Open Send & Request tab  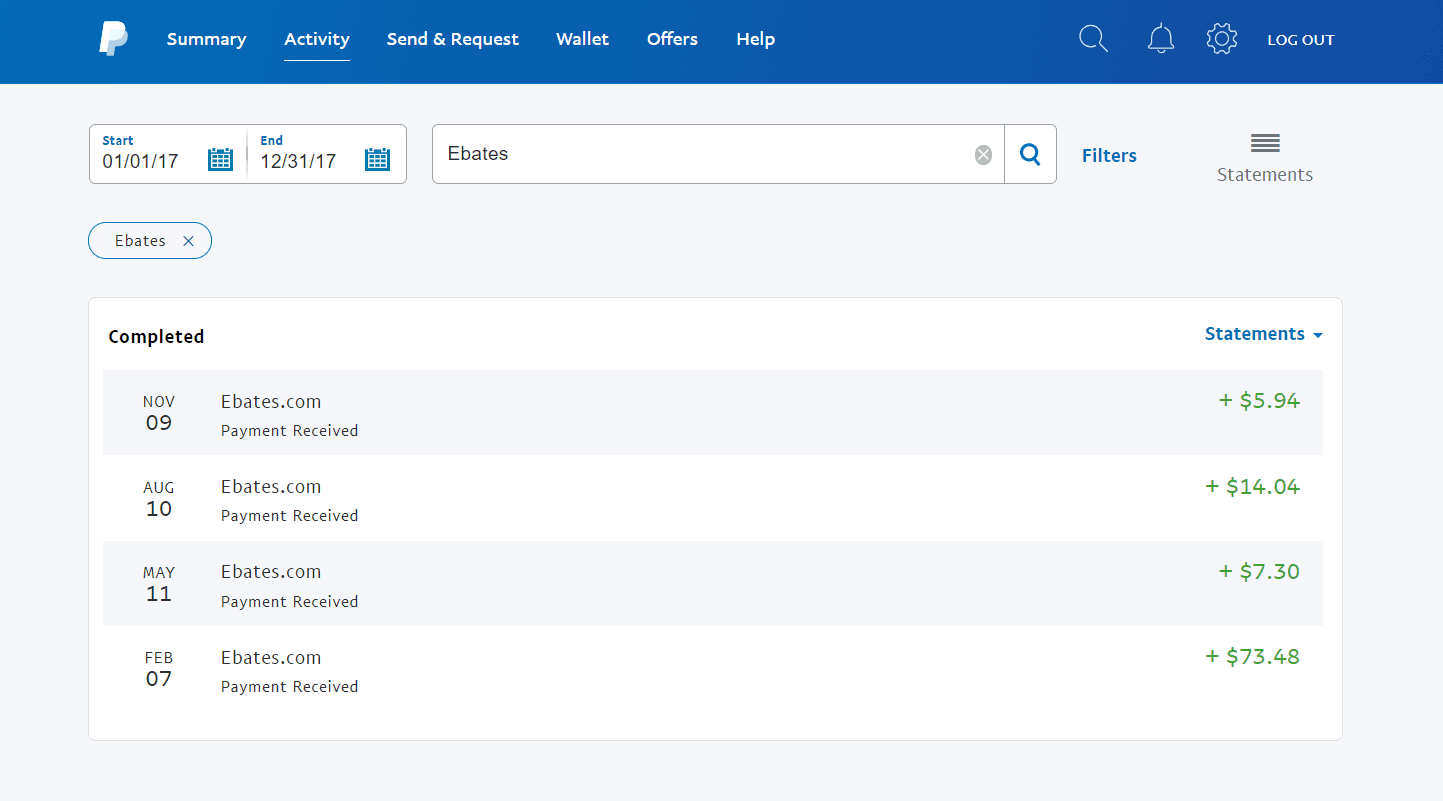pyautogui.click(x=453, y=39)
